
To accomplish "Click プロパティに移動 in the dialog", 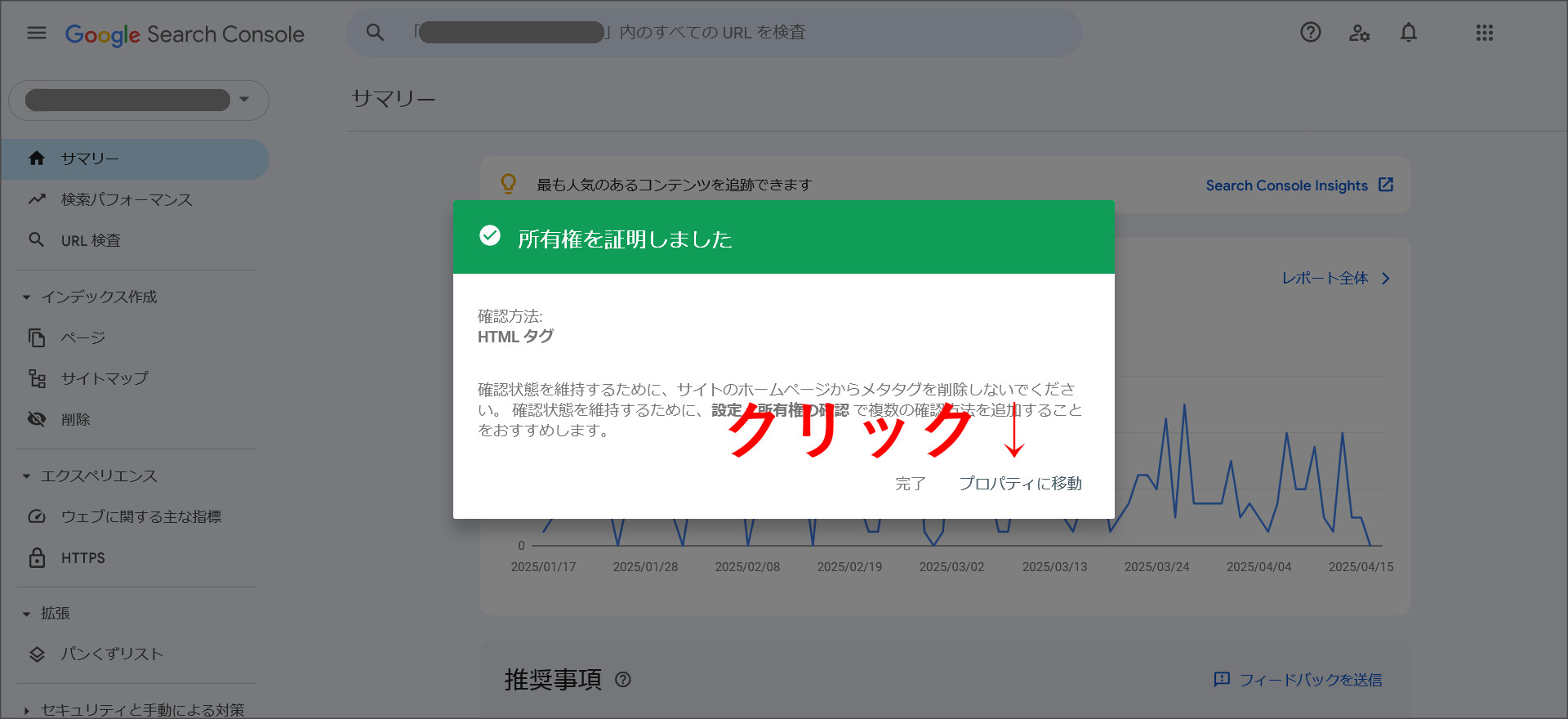I will pos(1021,484).
